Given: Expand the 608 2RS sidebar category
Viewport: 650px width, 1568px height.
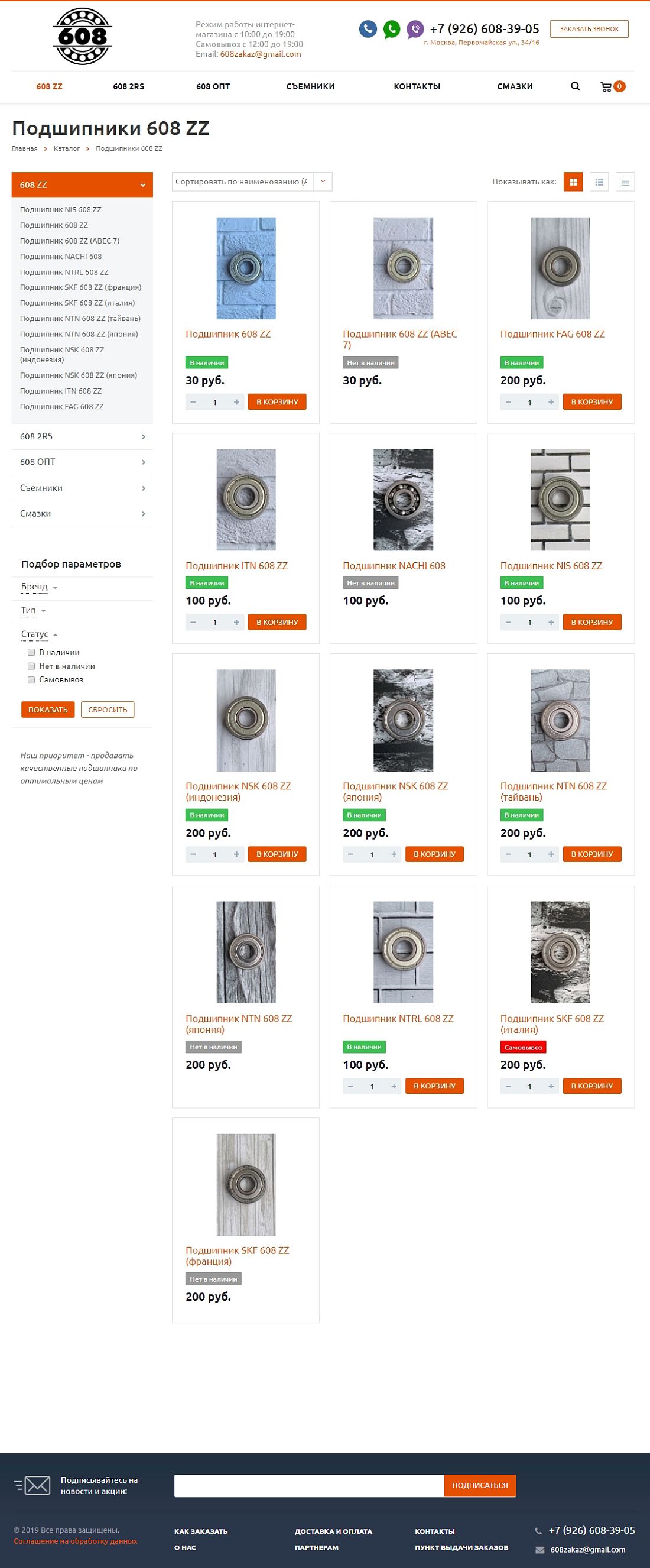Looking at the screenshot, I should click(x=82, y=436).
